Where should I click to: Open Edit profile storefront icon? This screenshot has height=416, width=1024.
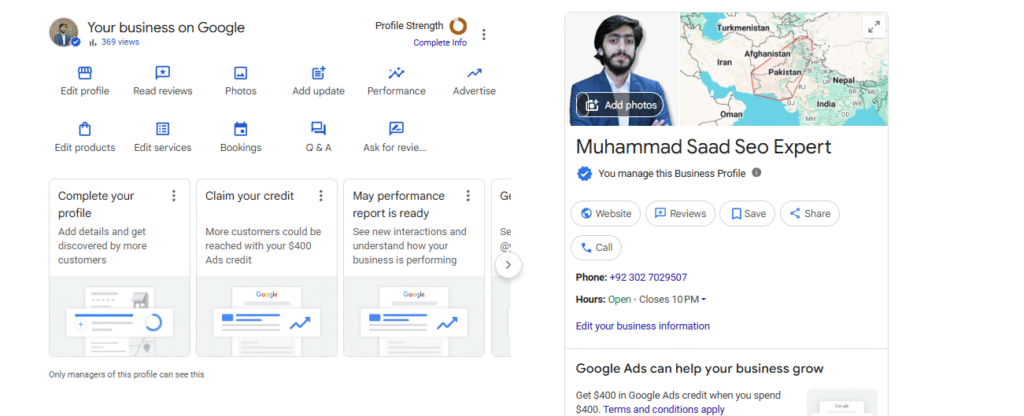pos(85,72)
